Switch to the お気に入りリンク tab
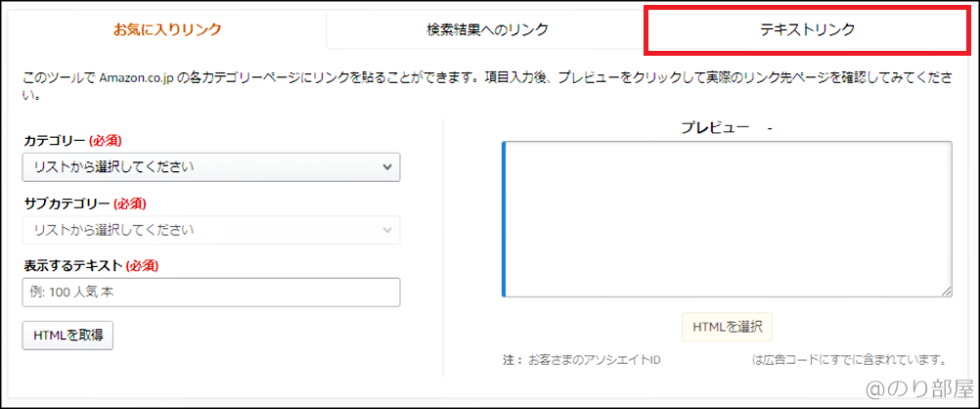This screenshot has height=409, width=980. pyautogui.click(x=167, y=29)
